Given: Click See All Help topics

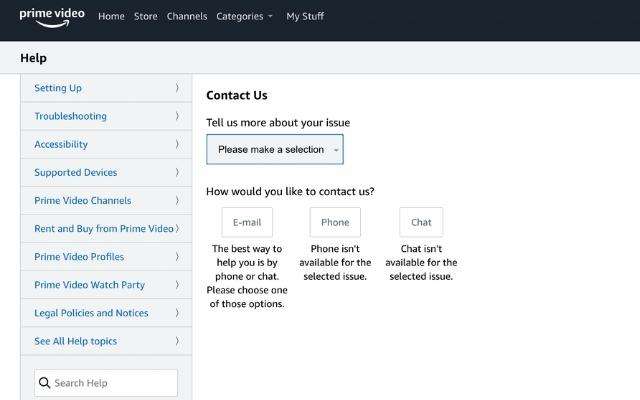Looking at the screenshot, I should click(75, 341).
